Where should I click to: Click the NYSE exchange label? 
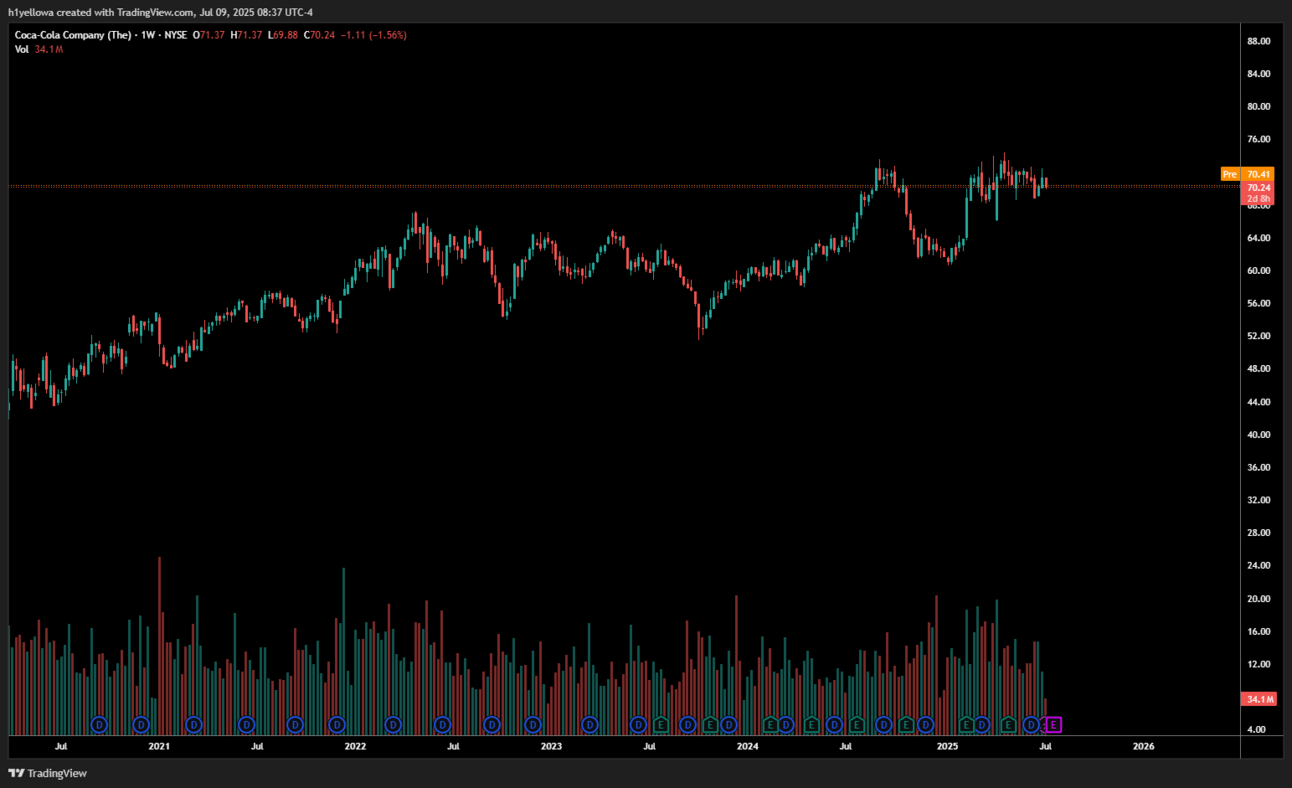(x=176, y=35)
